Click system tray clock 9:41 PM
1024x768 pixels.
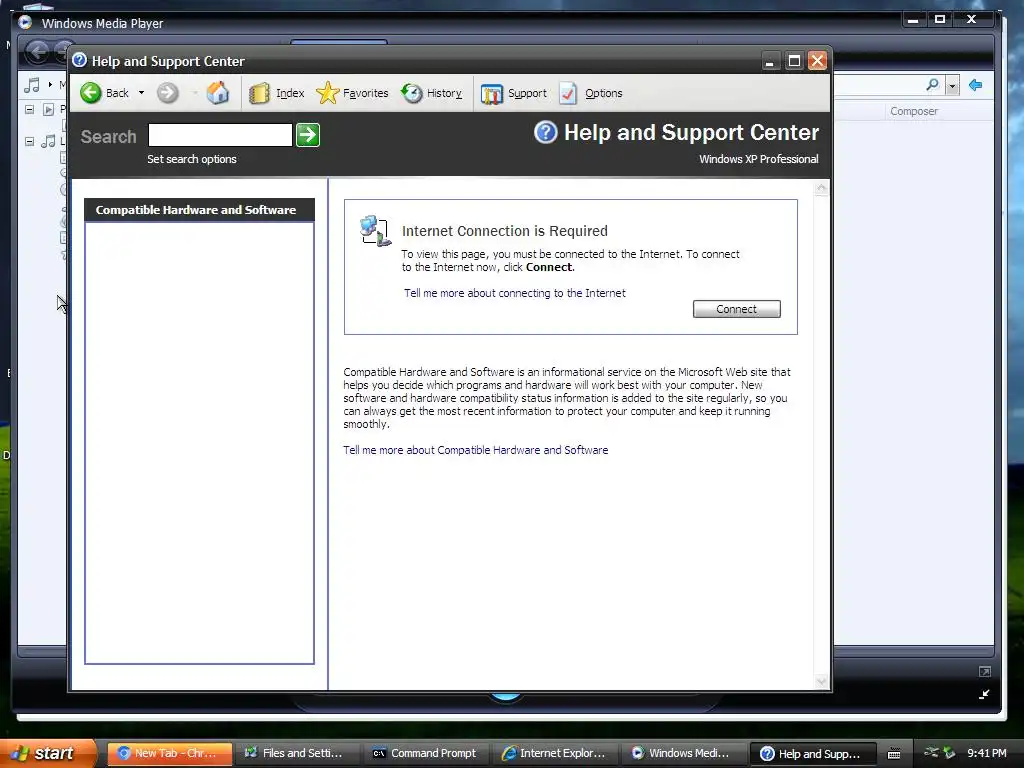coord(986,753)
